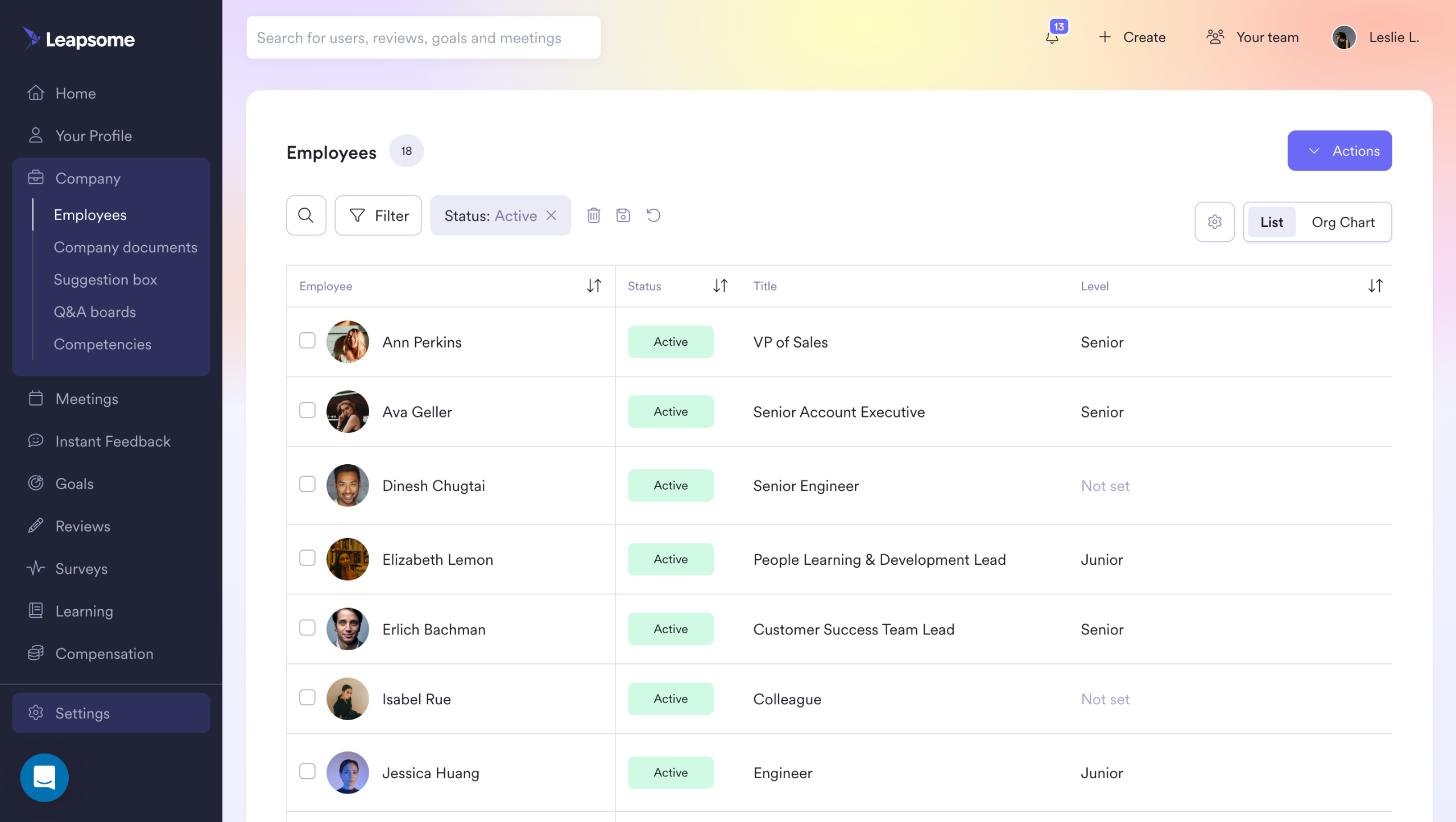Switch to Org Chart view
1456x822 pixels.
(x=1343, y=222)
